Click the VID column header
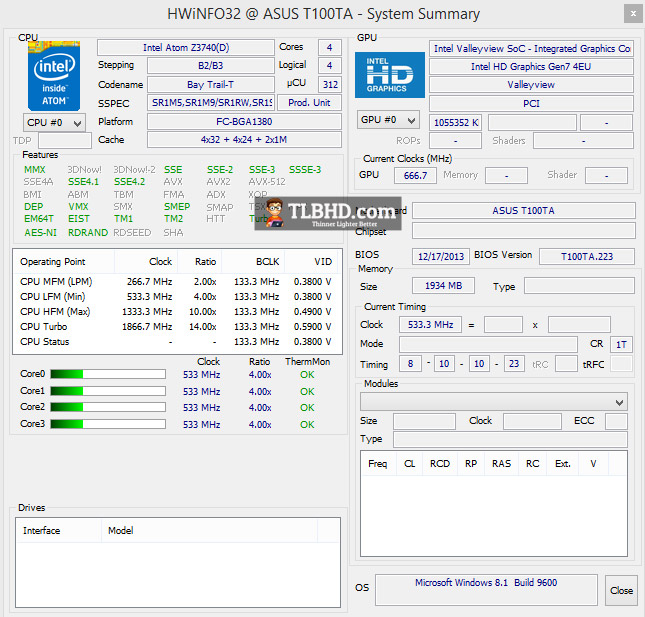 coord(311,262)
